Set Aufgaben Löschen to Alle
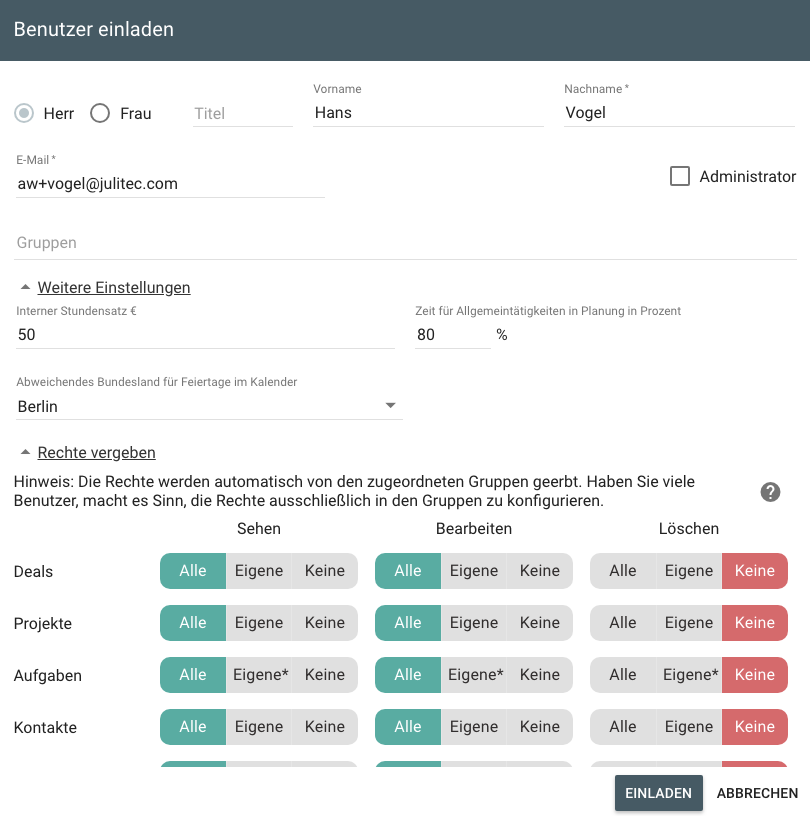 (623, 674)
